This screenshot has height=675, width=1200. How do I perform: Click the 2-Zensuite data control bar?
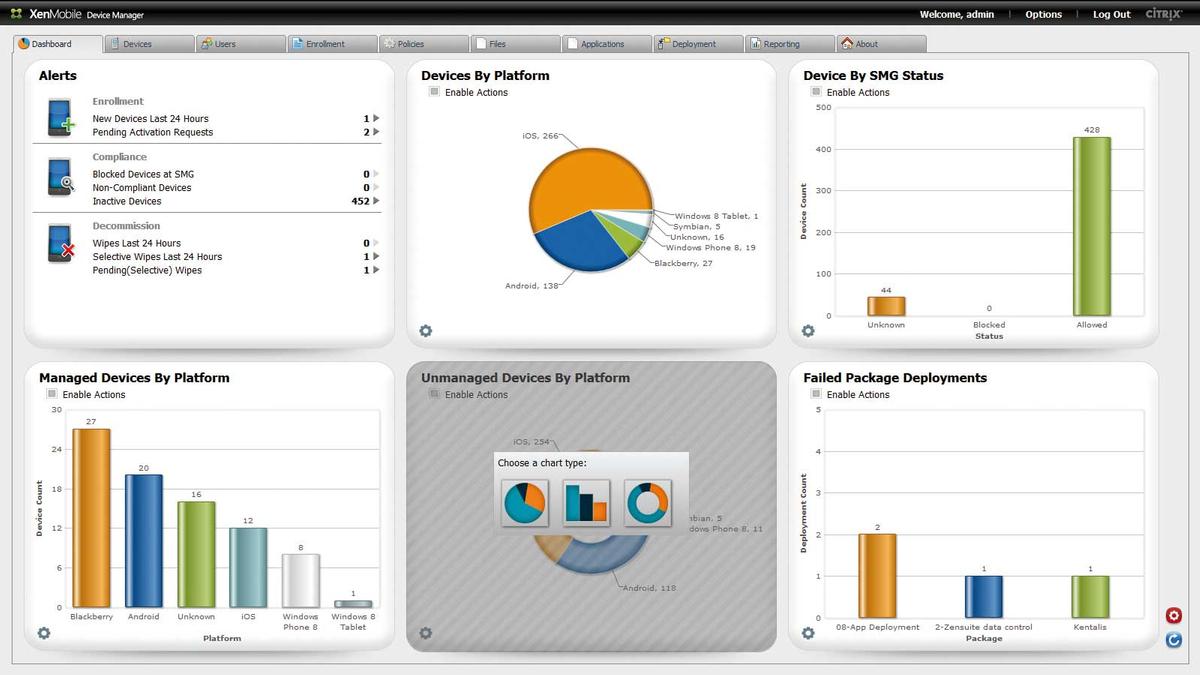[x=984, y=597]
